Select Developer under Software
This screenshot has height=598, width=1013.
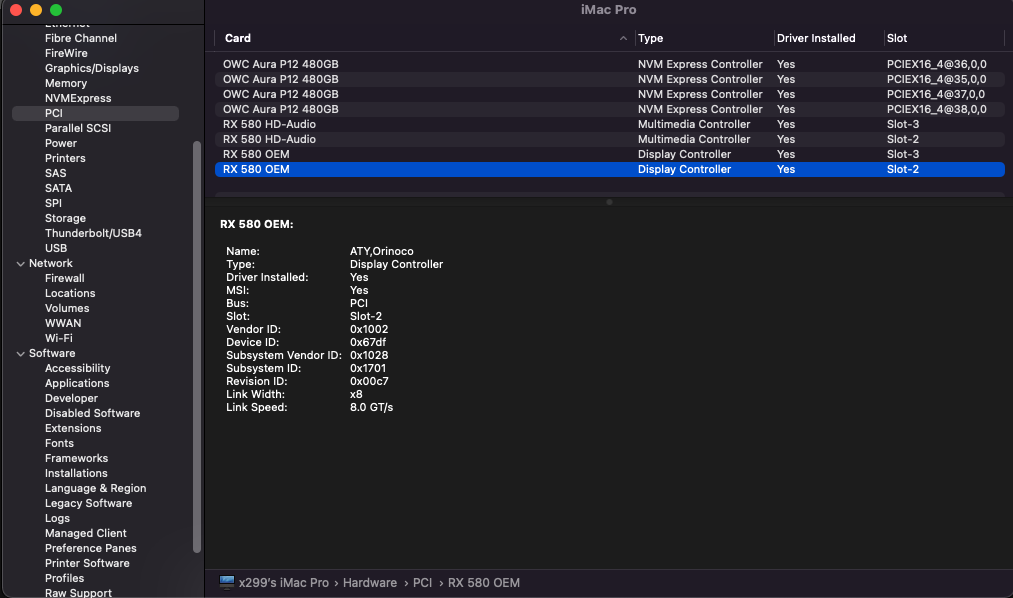(71, 398)
